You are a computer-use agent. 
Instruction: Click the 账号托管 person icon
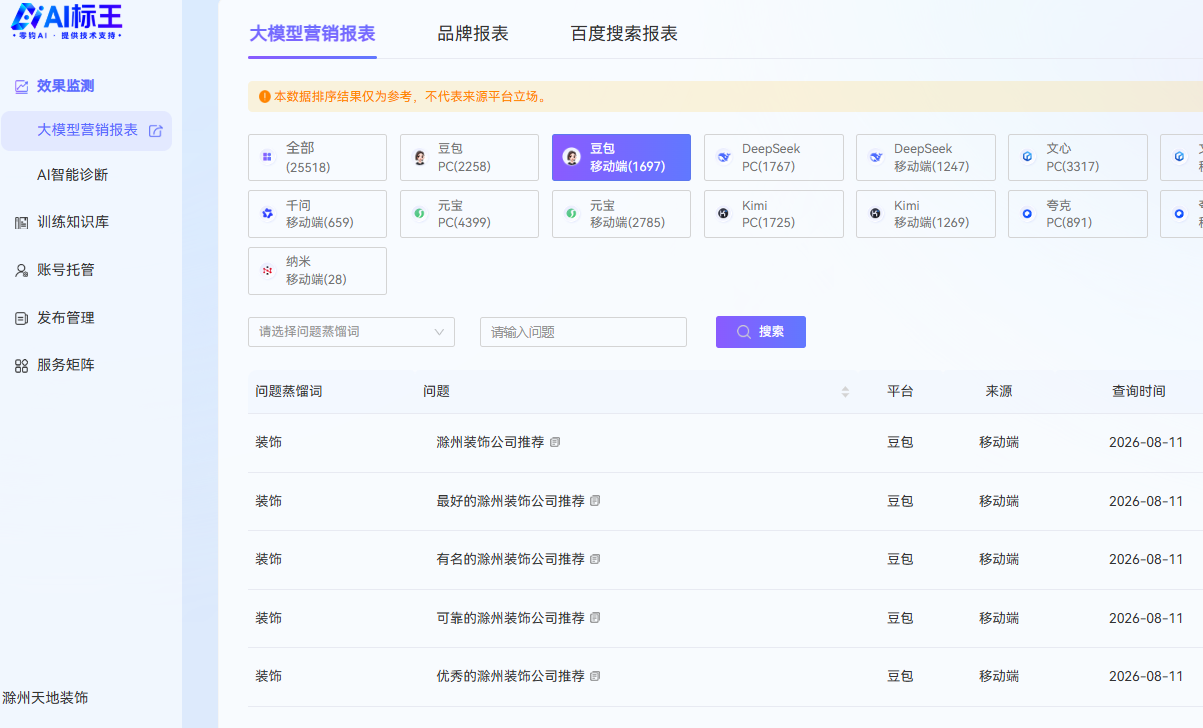pos(21,270)
